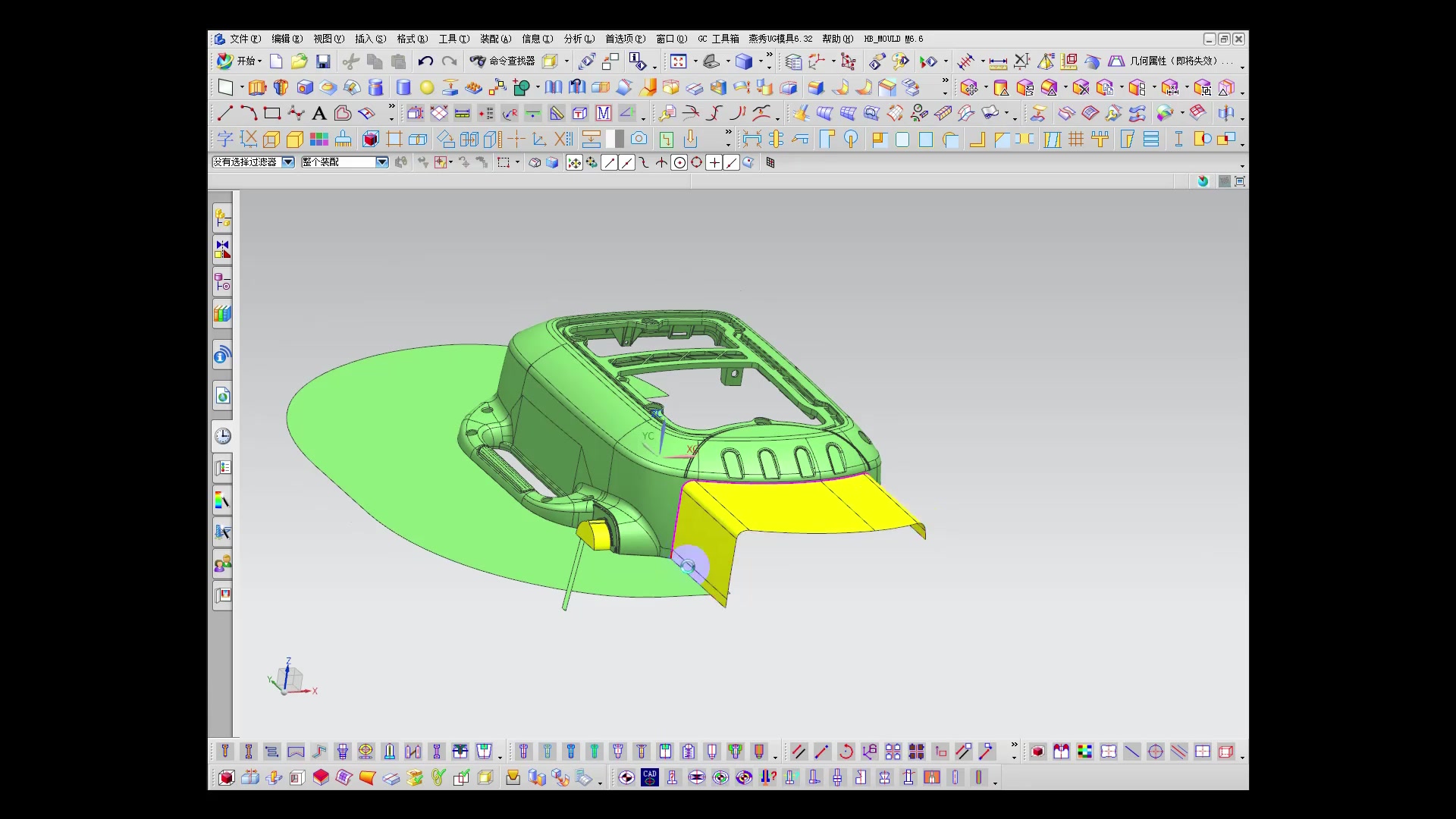Expand the selection filter dropdown
This screenshot has height=819, width=1456.
click(288, 162)
